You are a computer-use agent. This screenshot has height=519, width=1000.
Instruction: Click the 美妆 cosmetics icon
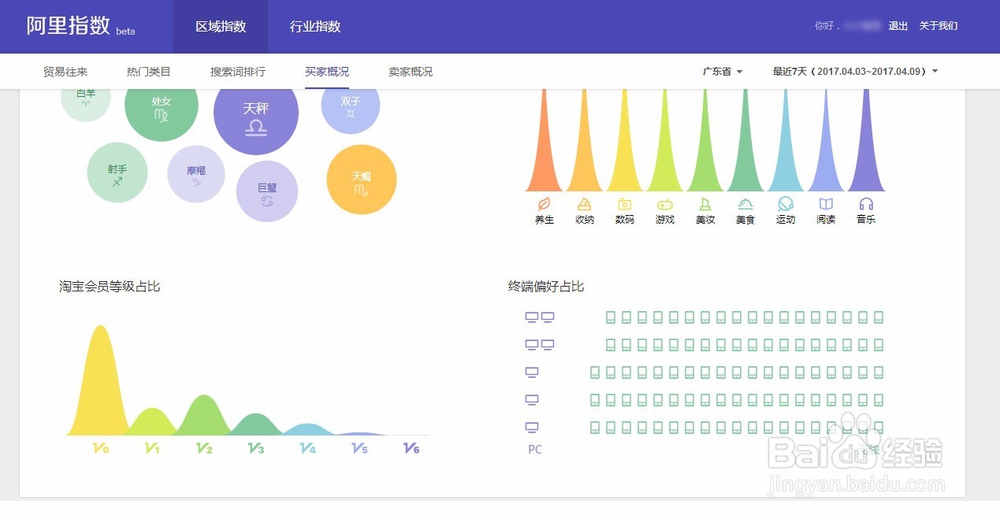pyautogui.click(x=705, y=204)
